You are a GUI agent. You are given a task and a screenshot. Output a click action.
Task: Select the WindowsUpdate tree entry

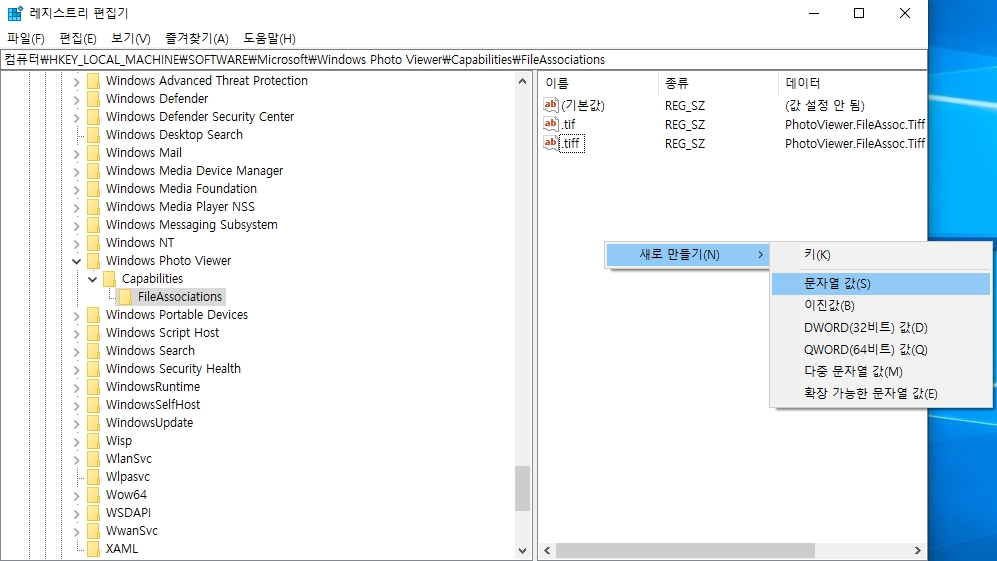tap(149, 423)
